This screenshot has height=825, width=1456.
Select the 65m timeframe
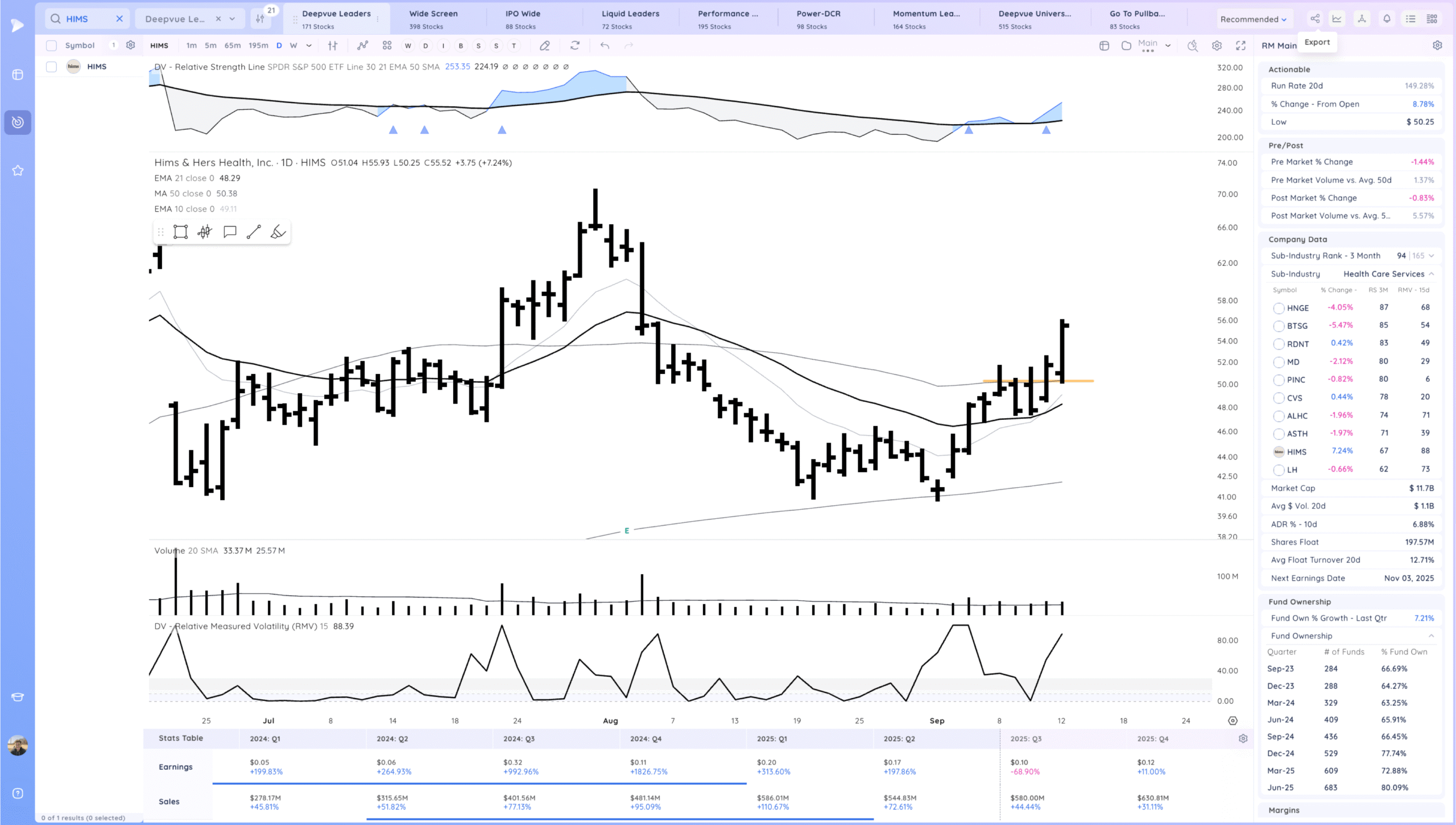pyautogui.click(x=232, y=46)
